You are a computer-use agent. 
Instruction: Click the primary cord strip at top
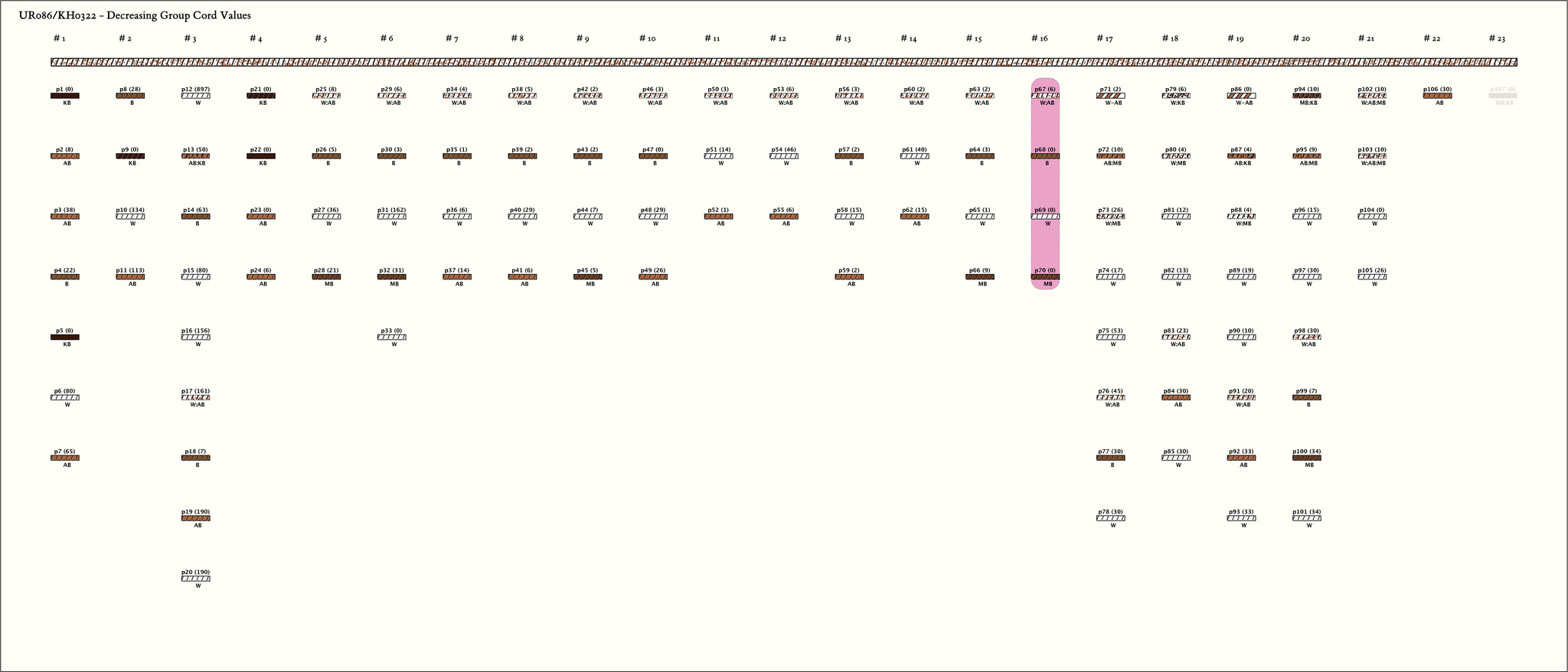(x=783, y=63)
